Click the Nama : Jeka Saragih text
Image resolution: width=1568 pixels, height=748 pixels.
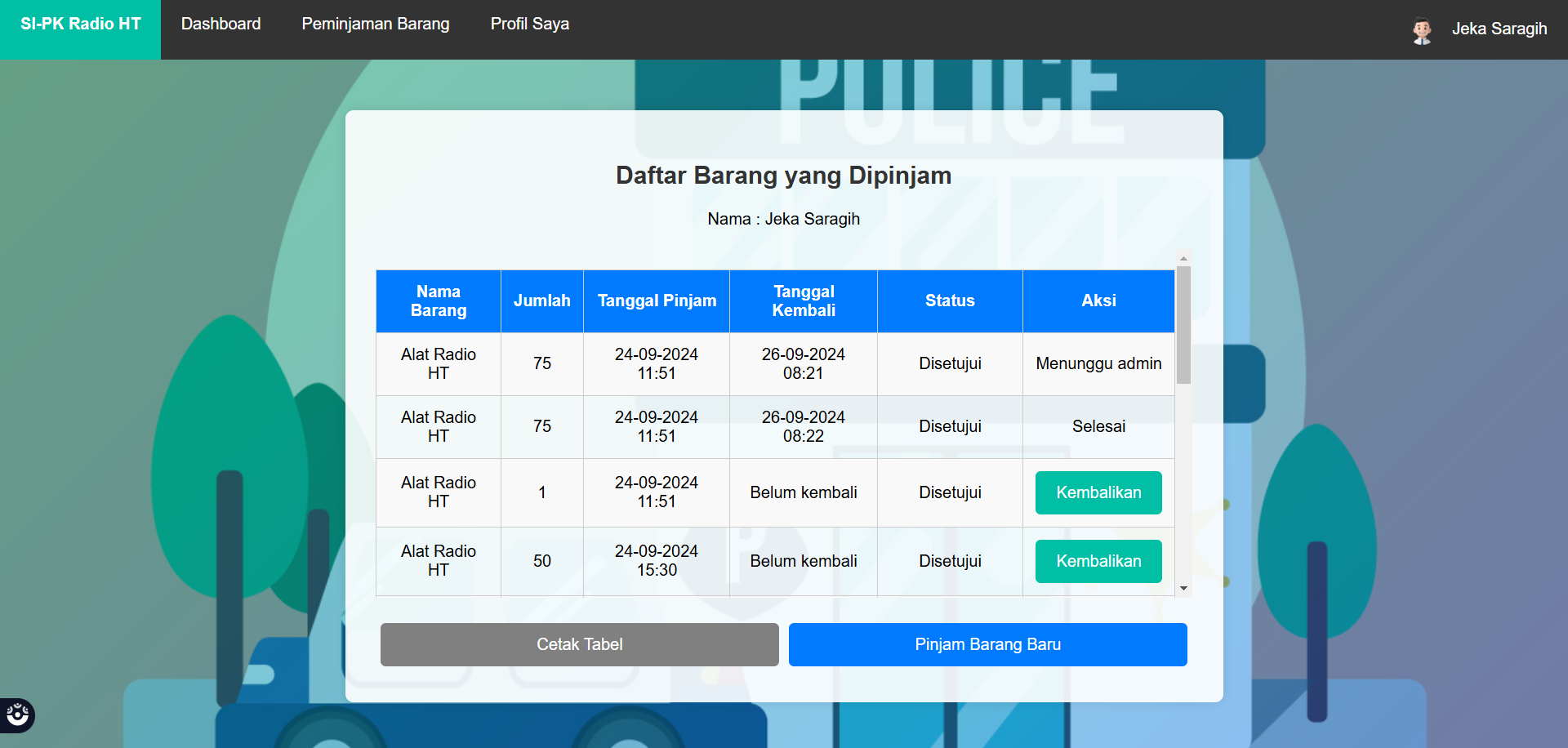[x=784, y=219]
